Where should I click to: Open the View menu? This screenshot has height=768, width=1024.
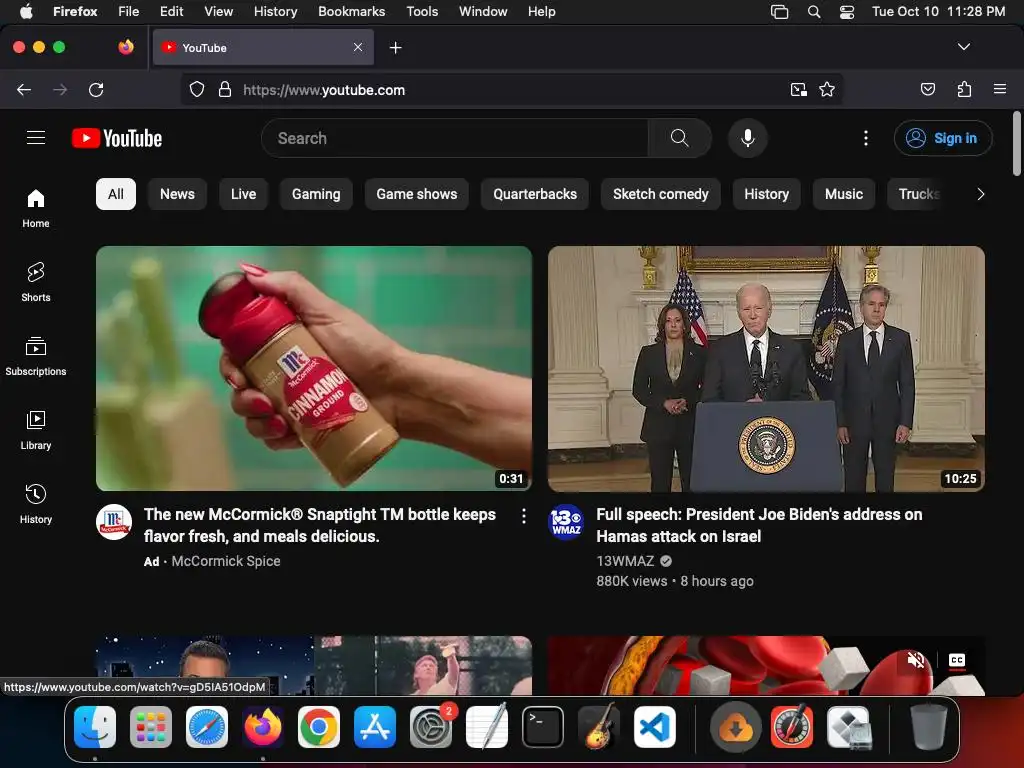[x=218, y=12]
